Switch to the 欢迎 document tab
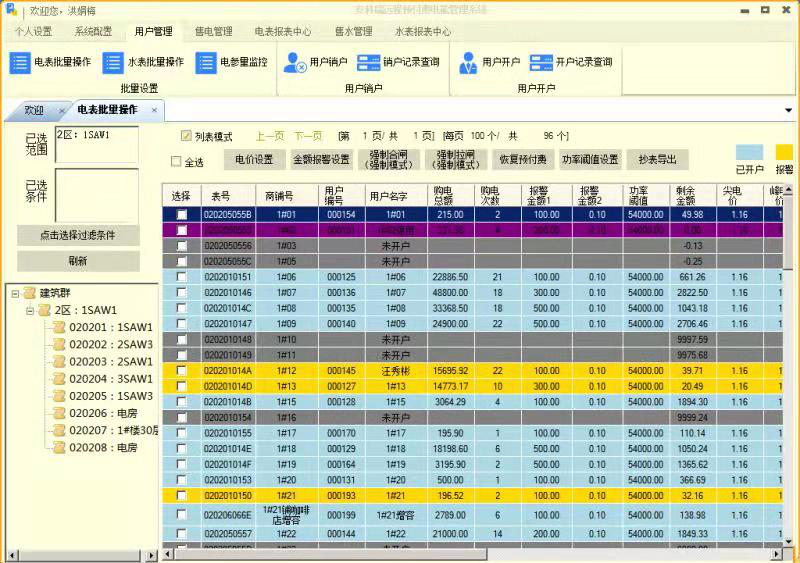 coord(35,110)
